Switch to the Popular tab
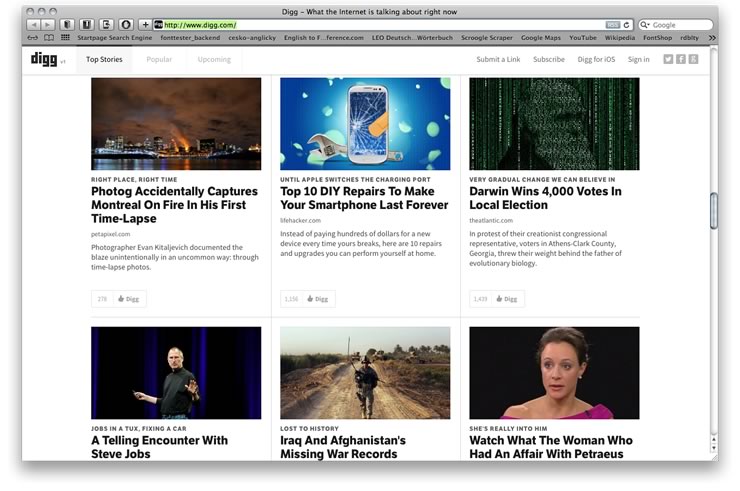Viewport: 740px width, 491px height. coord(159,59)
